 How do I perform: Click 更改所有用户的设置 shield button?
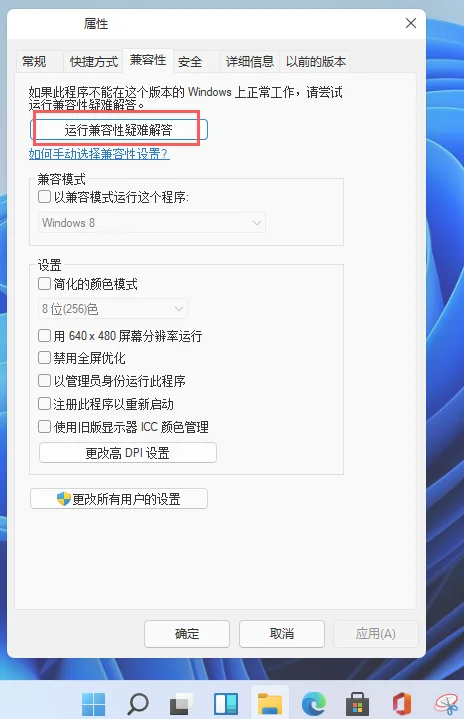[119, 499]
